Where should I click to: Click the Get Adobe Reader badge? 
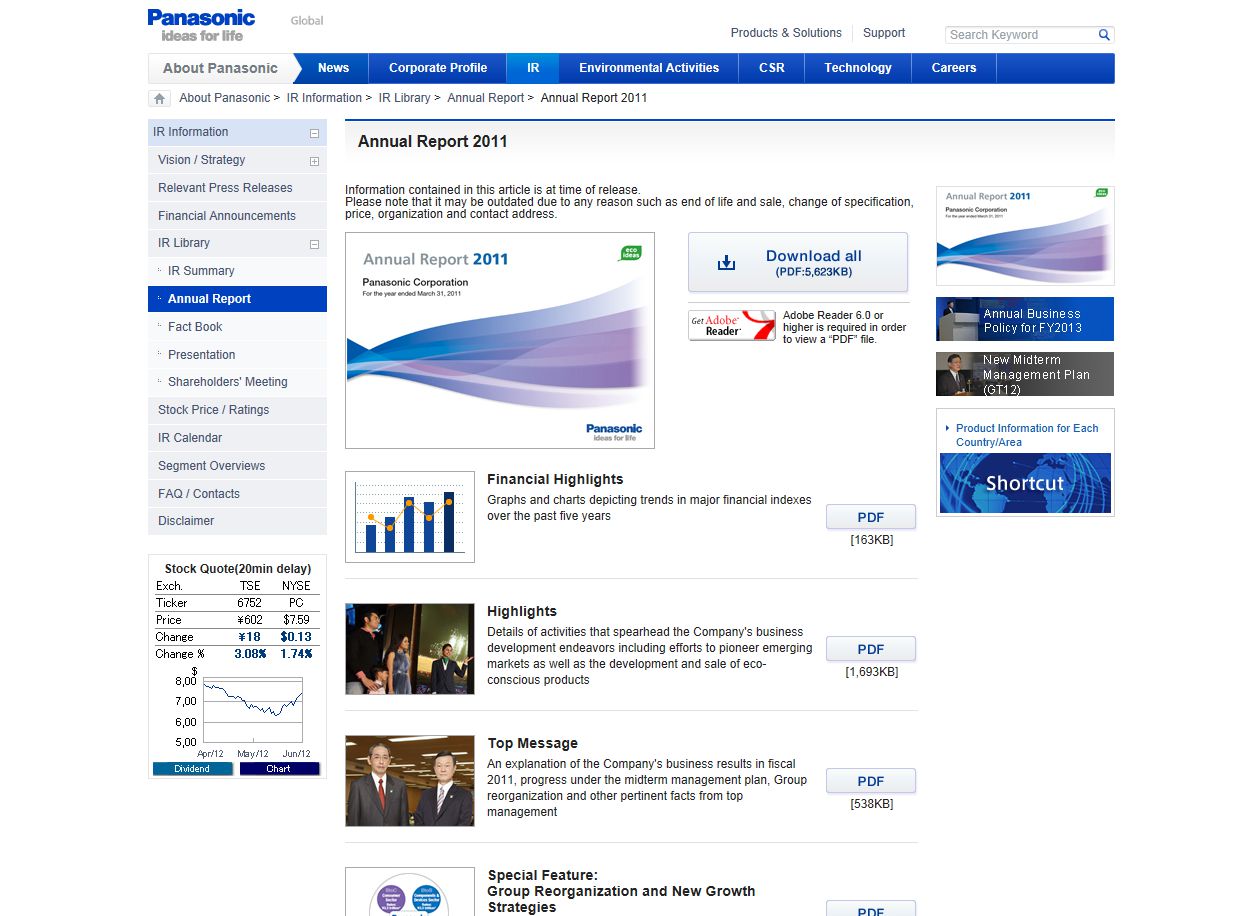[x=732, y=325]
